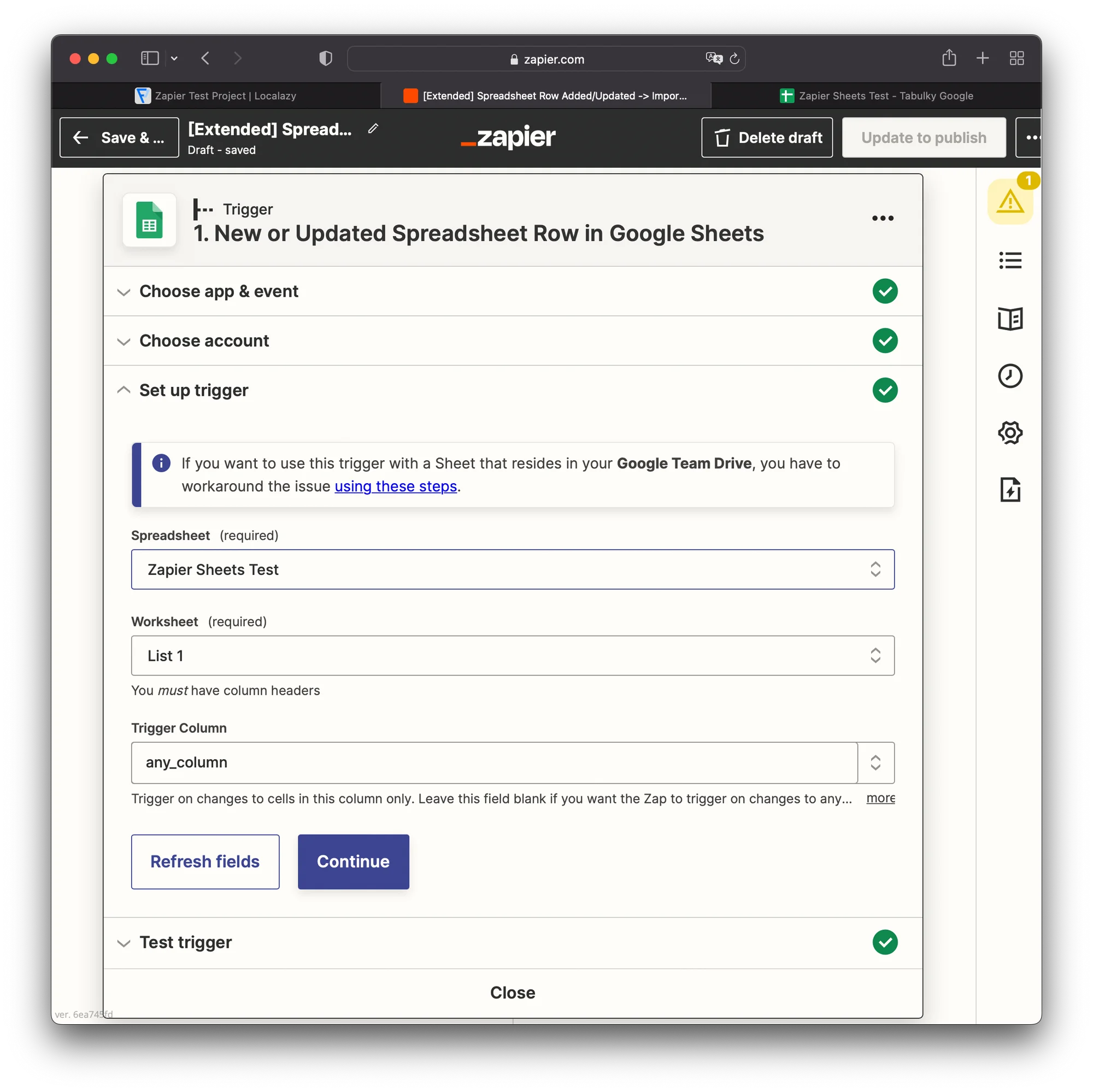Viewport: 1093px width, 1092px height.
Task: Open Zap history clock icon
Action: click(1010, 375)
